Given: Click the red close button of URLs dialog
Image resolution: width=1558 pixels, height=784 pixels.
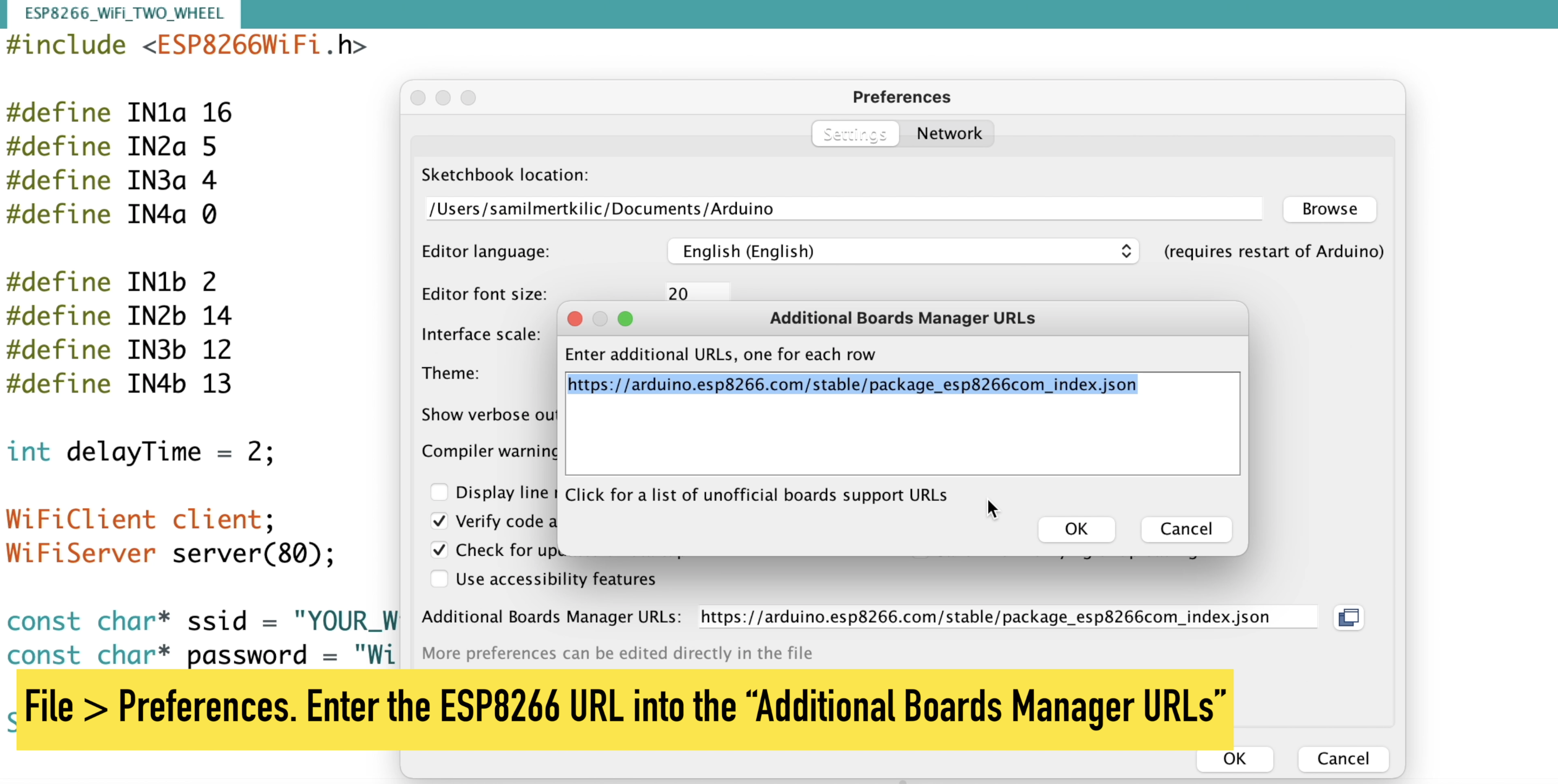Looking at the screenshot, I should click(x=575, y=318).
